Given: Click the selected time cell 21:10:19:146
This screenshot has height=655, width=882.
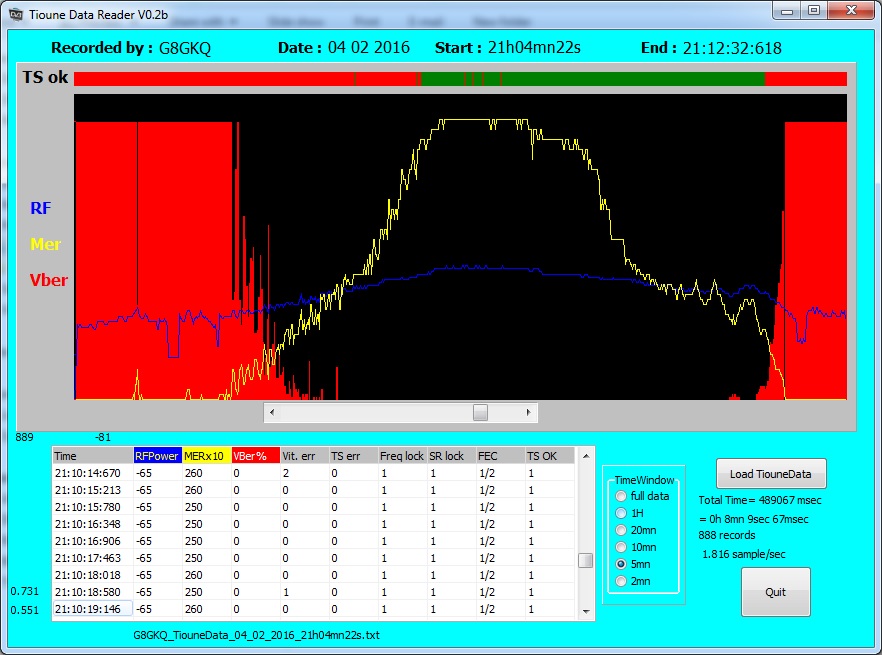Looking at the screenshot, I should tap(93, 609).
